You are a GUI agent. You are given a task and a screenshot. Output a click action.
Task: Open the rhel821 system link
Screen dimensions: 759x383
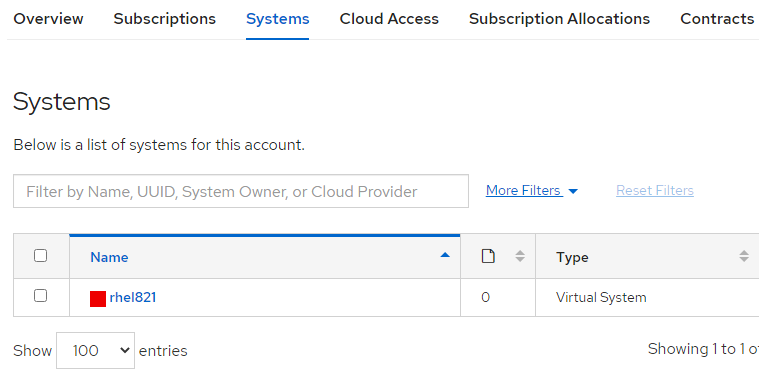pyautogui.click(x=133, y=297)
